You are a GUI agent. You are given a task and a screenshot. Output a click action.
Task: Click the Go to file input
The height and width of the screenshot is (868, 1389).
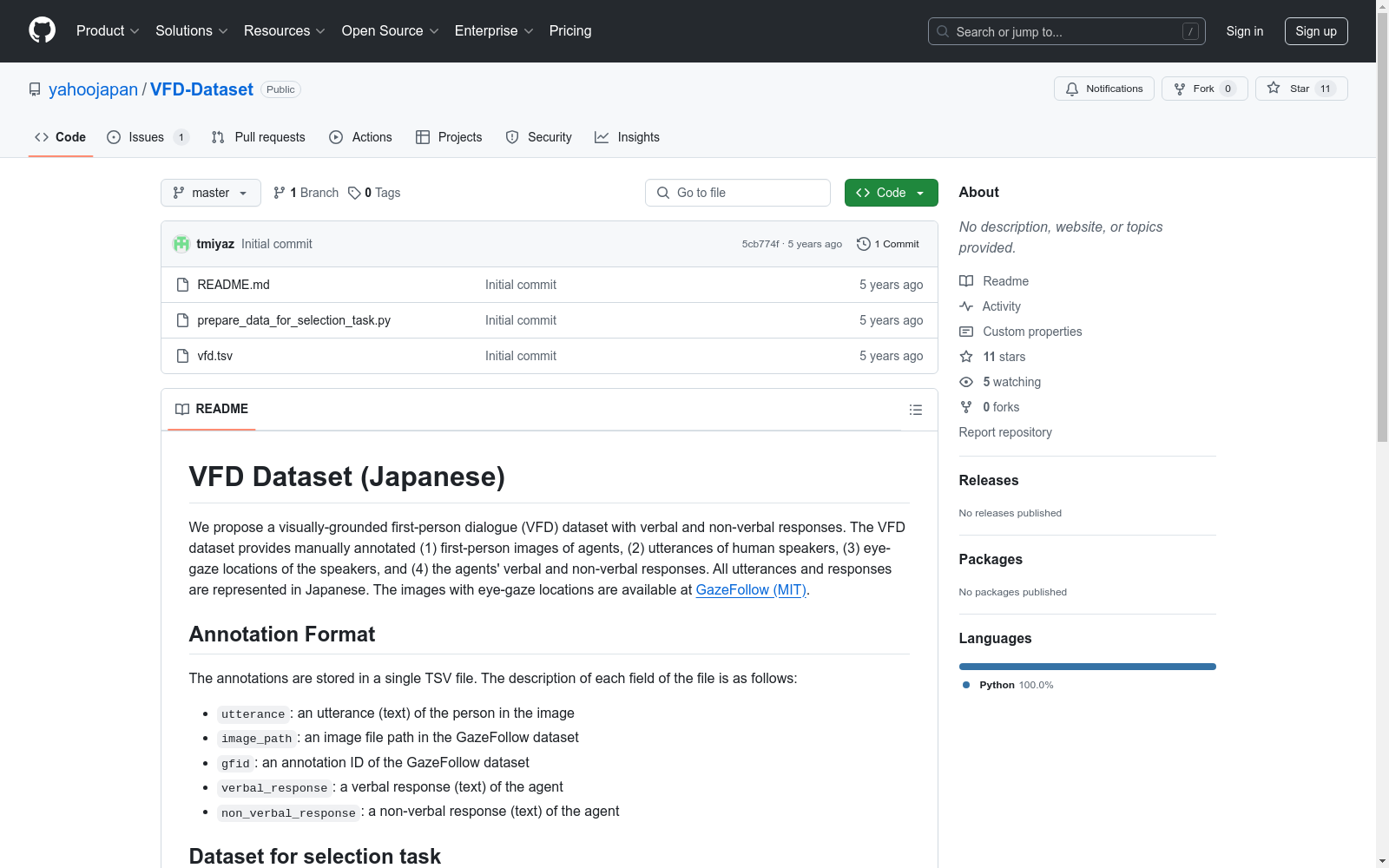click(x=738, y=193)
